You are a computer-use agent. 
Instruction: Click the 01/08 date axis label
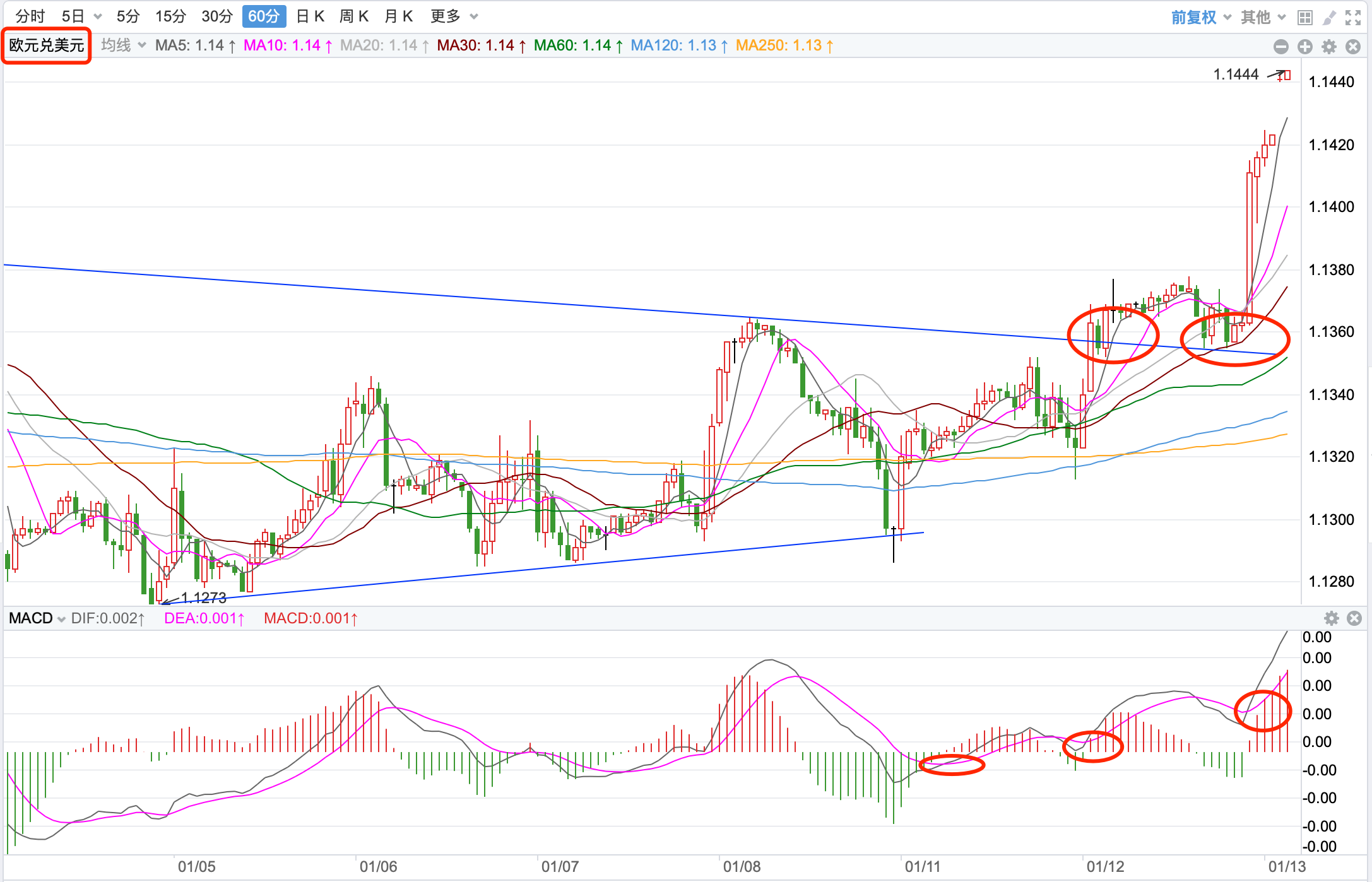pyautogui.click(x=742, y=866)
